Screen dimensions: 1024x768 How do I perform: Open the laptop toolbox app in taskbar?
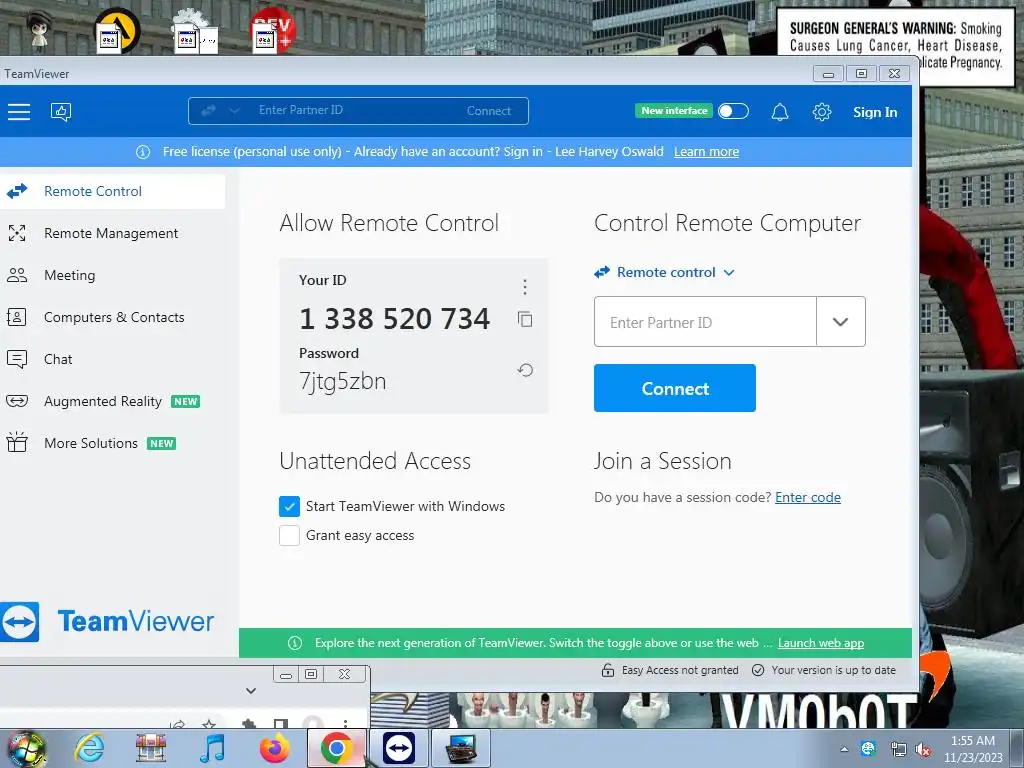point(461,748)
